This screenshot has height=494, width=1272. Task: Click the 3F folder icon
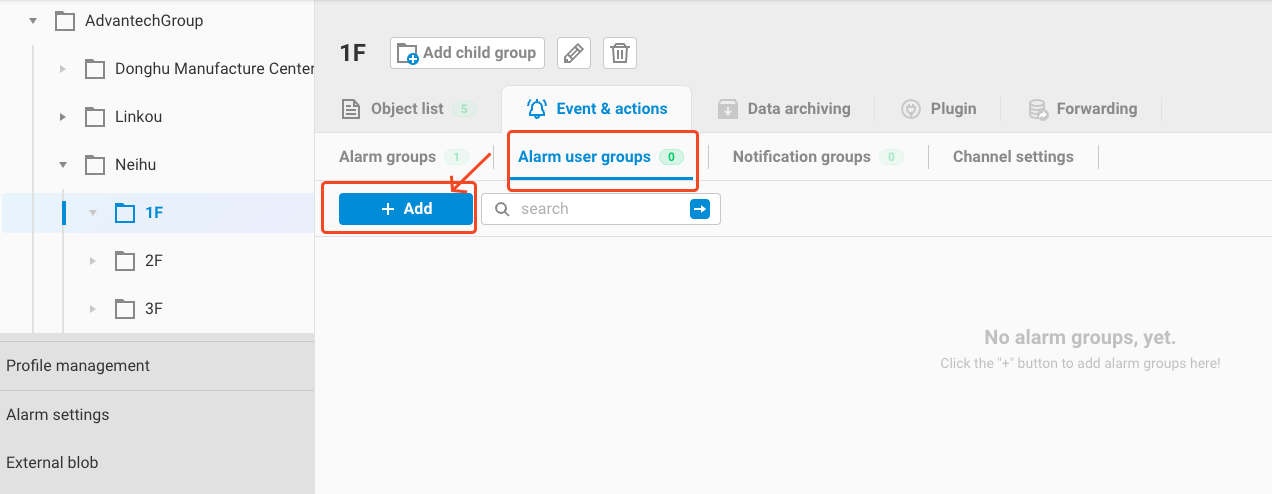pos(125,309)
